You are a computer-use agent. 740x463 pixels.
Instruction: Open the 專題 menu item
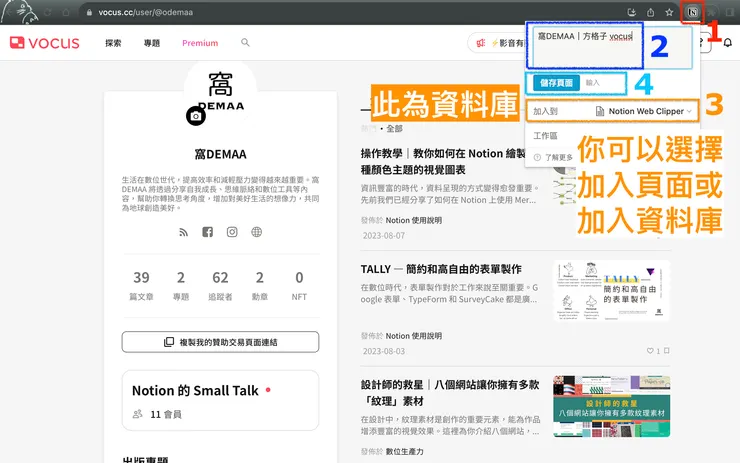click(x=152, y=43)
